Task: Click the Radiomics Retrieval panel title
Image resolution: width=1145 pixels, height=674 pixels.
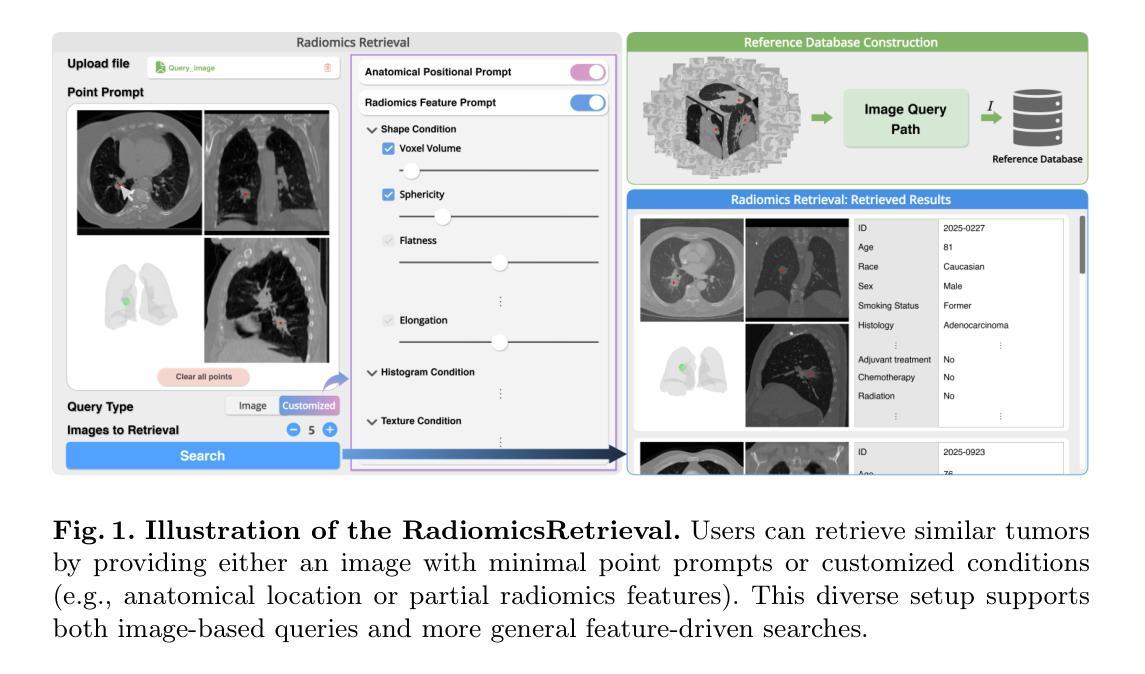Action: (353, 42)
